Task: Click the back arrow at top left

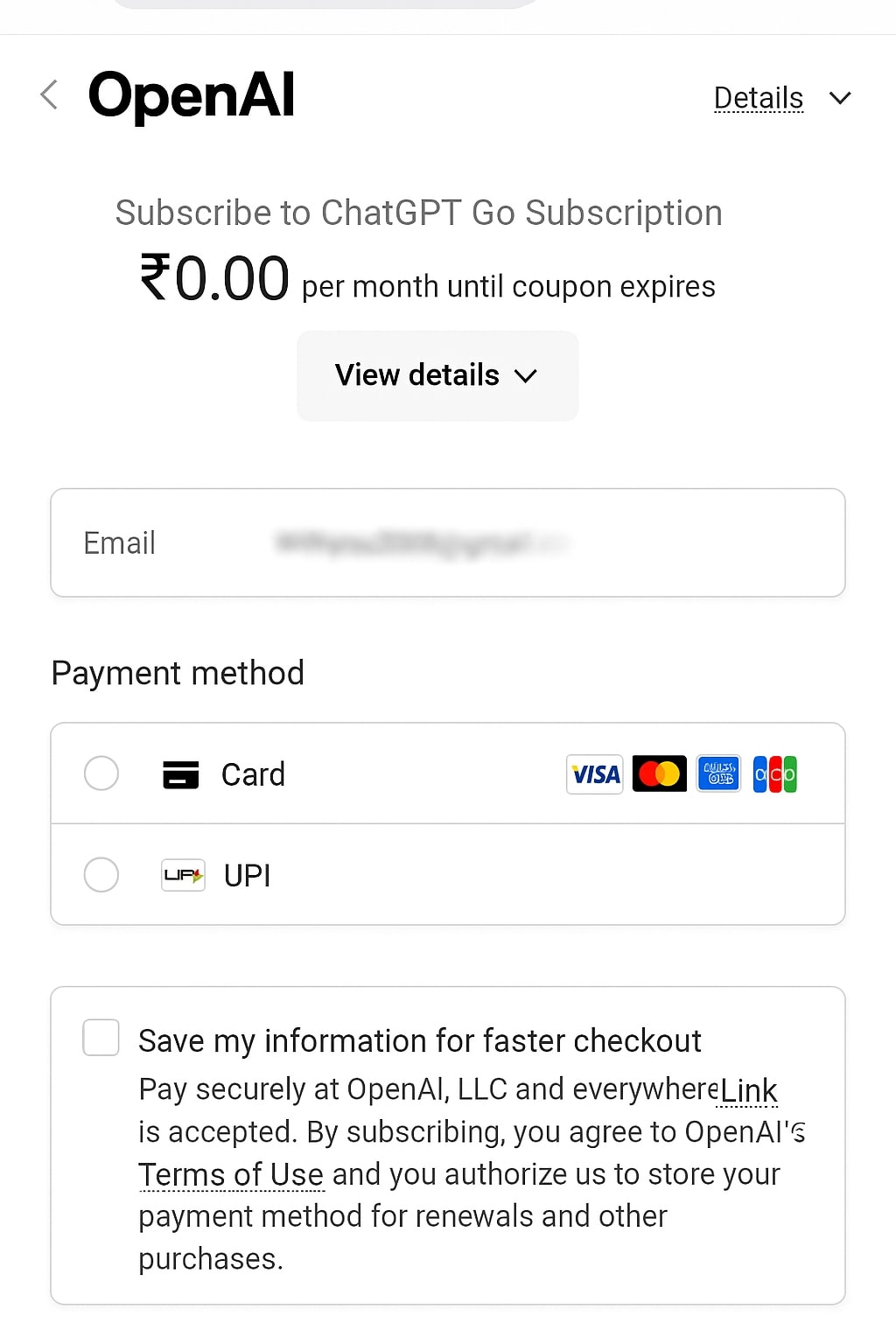Action: tap(49, 94)
